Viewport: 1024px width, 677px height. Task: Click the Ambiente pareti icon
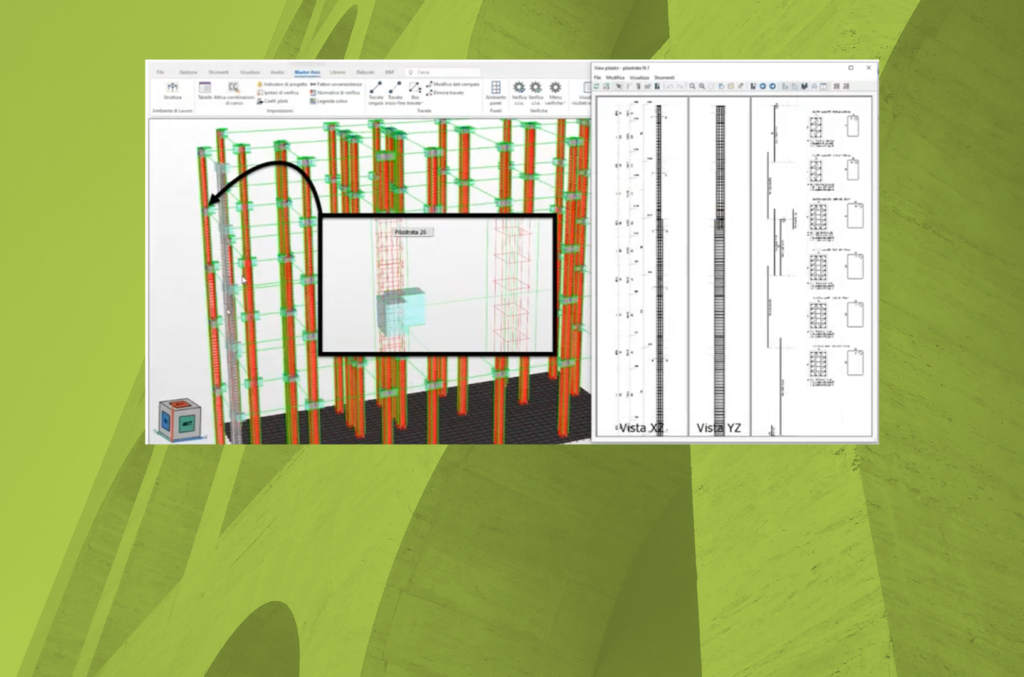point(495,88)
